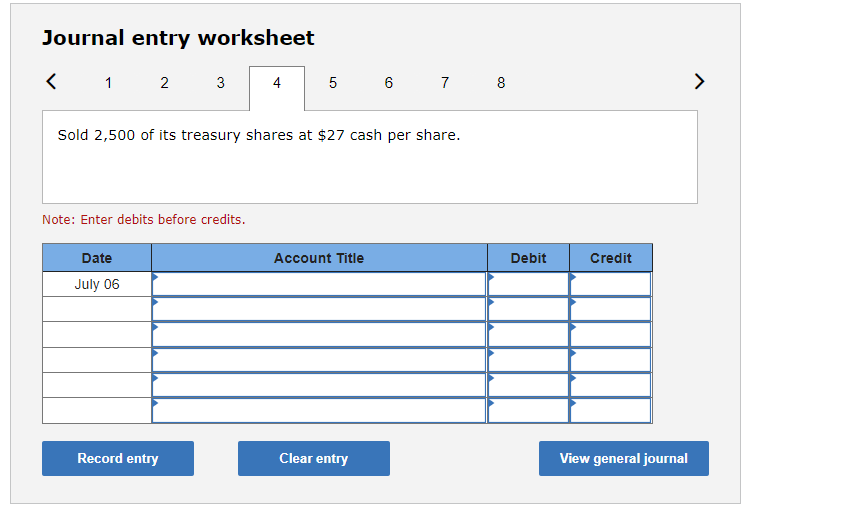
Task: Go to previous entry with left chevron
Action: pos(51,82)
